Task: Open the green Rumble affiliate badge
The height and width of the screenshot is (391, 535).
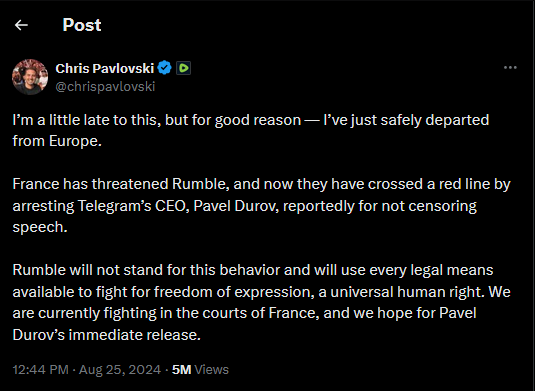Action: click(184, 68)
